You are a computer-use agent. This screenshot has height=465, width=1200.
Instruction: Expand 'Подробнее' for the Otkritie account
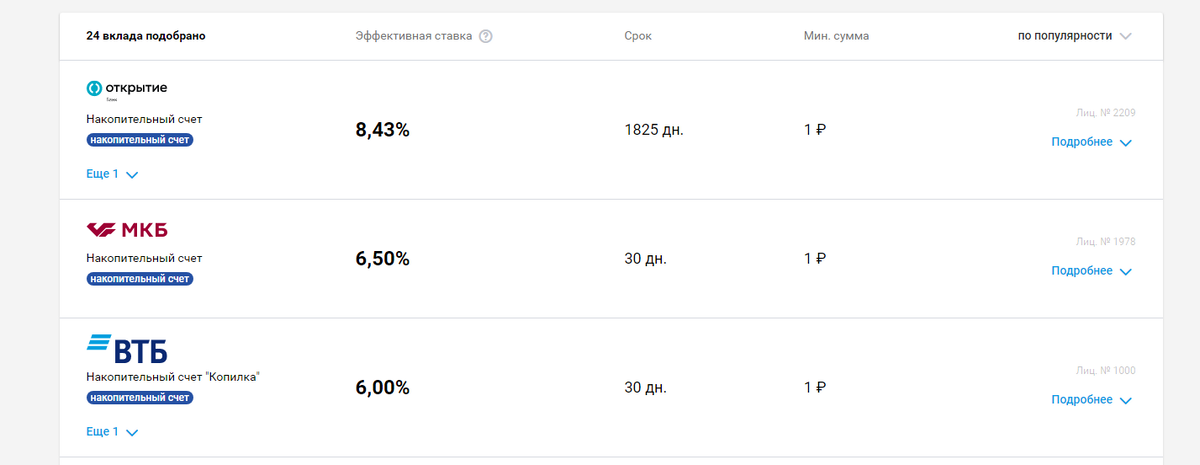click(x=1091, y=142)
